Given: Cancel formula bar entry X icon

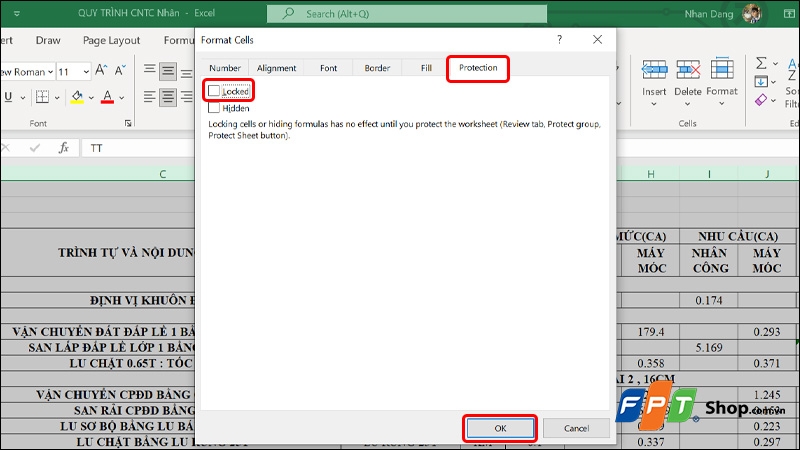Looking at the screenshot, I should (x=7, y=148).
